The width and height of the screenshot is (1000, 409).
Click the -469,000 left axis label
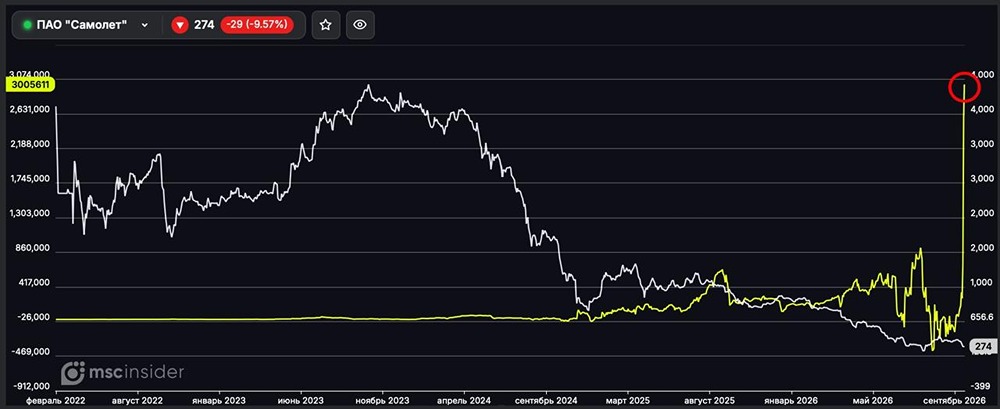click(32, 352)
